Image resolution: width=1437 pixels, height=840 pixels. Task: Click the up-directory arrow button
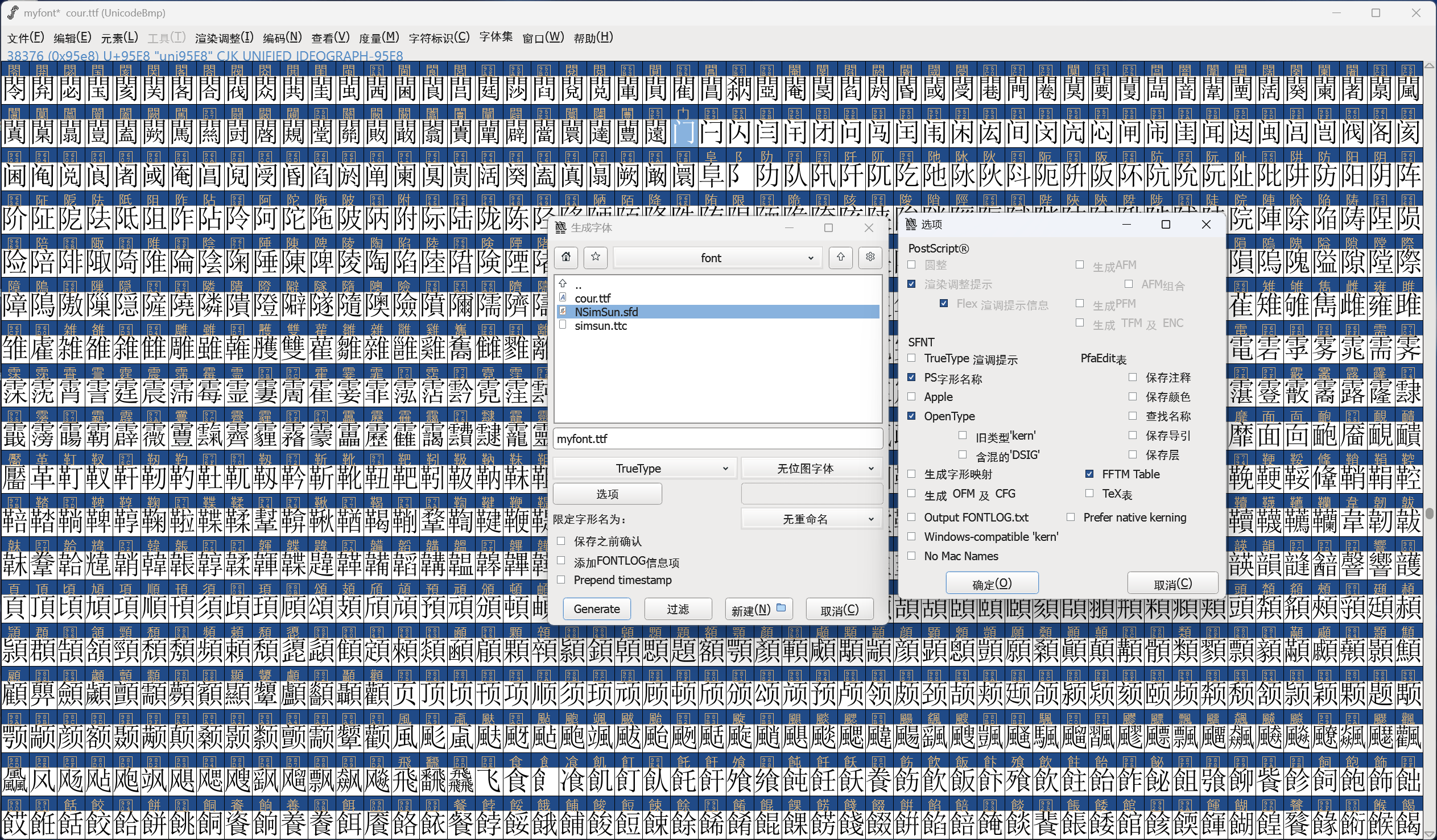click(x=840, y=257)
